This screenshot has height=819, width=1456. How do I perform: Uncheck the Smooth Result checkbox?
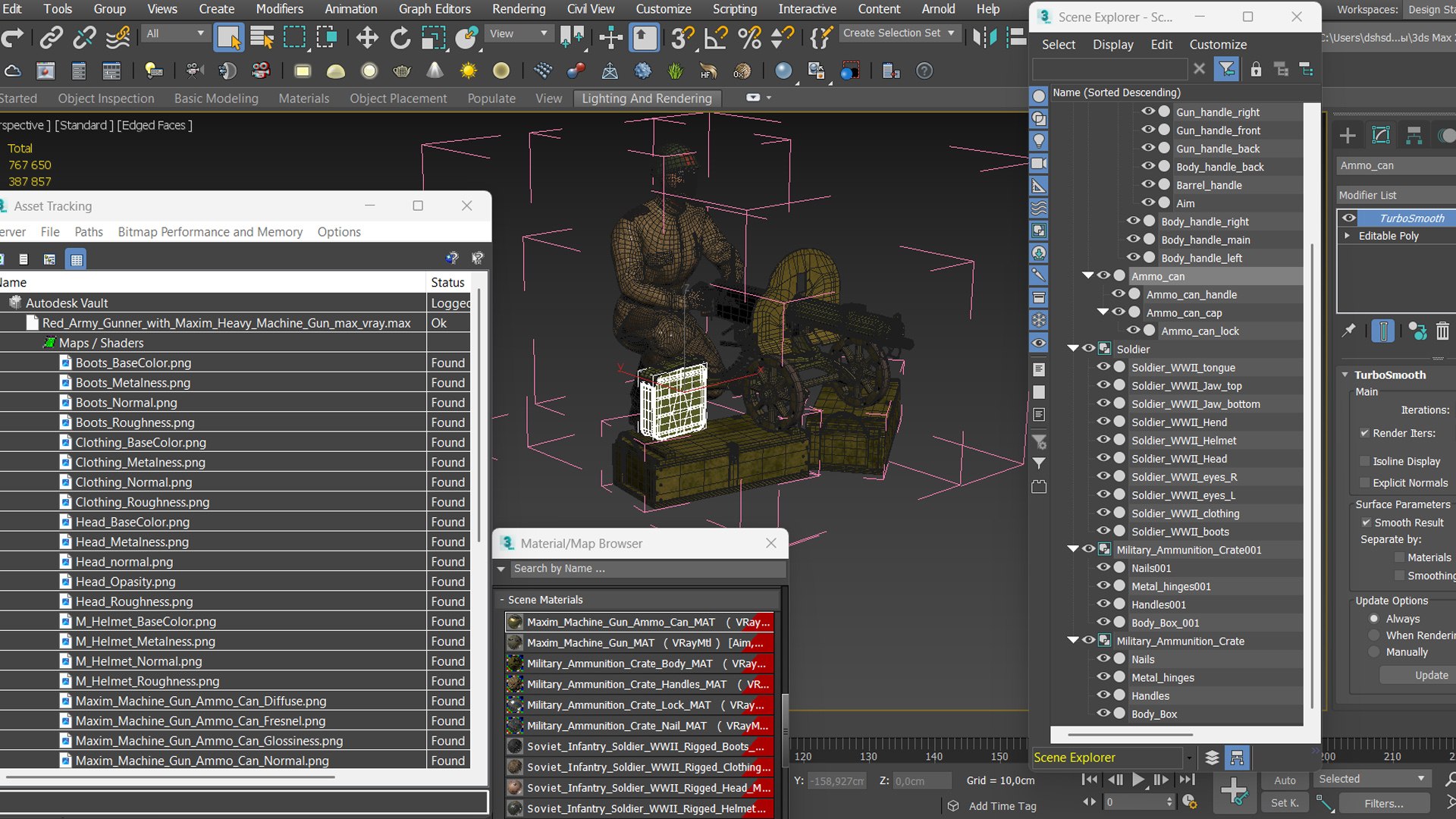coord(1366,522)
